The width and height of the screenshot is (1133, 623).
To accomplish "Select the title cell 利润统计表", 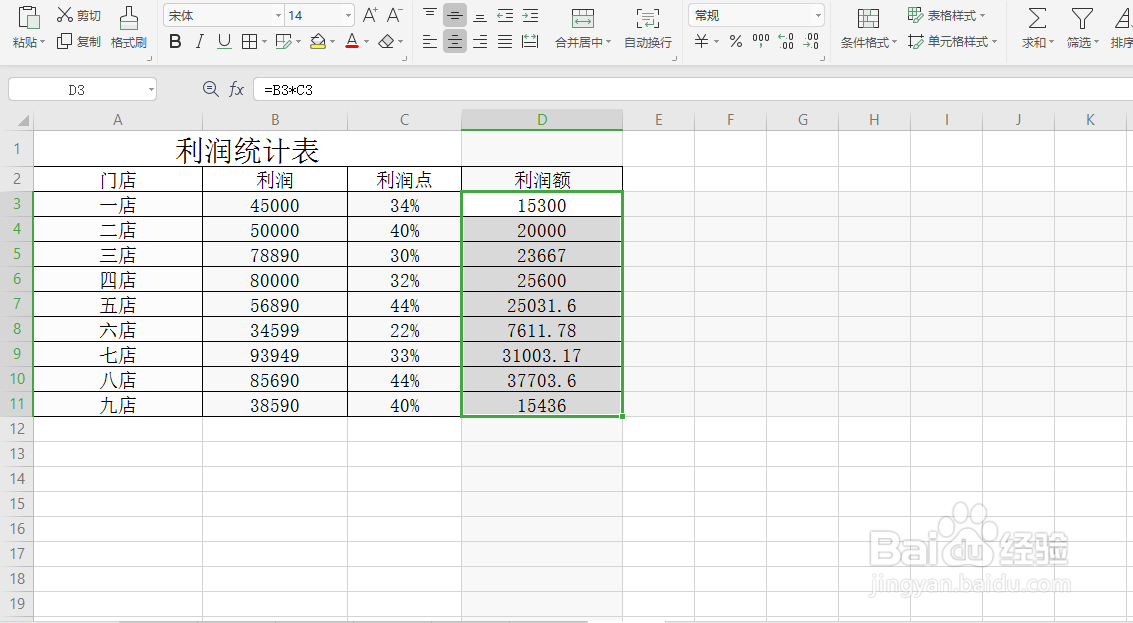I will [x=247, y=149].
